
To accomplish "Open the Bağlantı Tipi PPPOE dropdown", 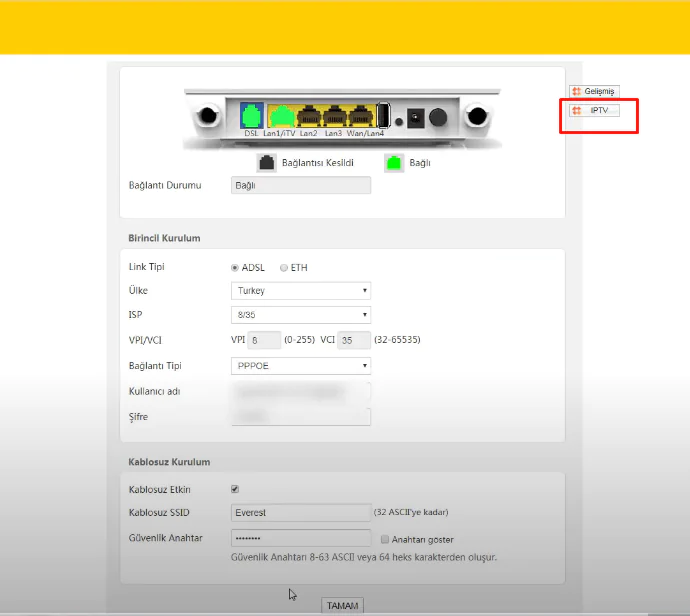I will coord(300,366).
